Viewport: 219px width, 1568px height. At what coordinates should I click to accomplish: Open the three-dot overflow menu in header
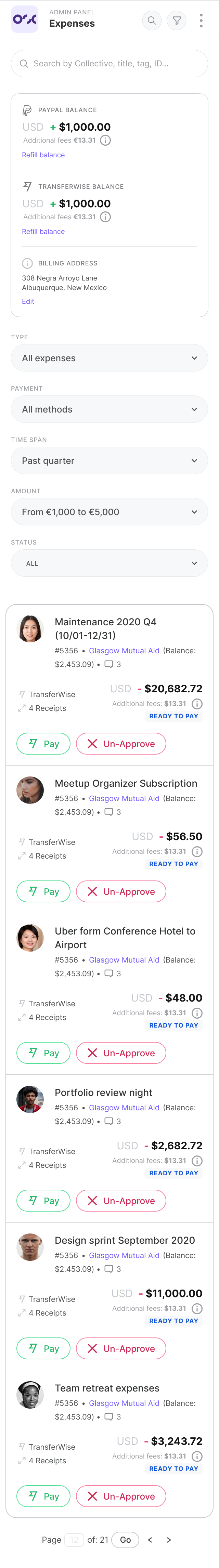coord(201,20)
